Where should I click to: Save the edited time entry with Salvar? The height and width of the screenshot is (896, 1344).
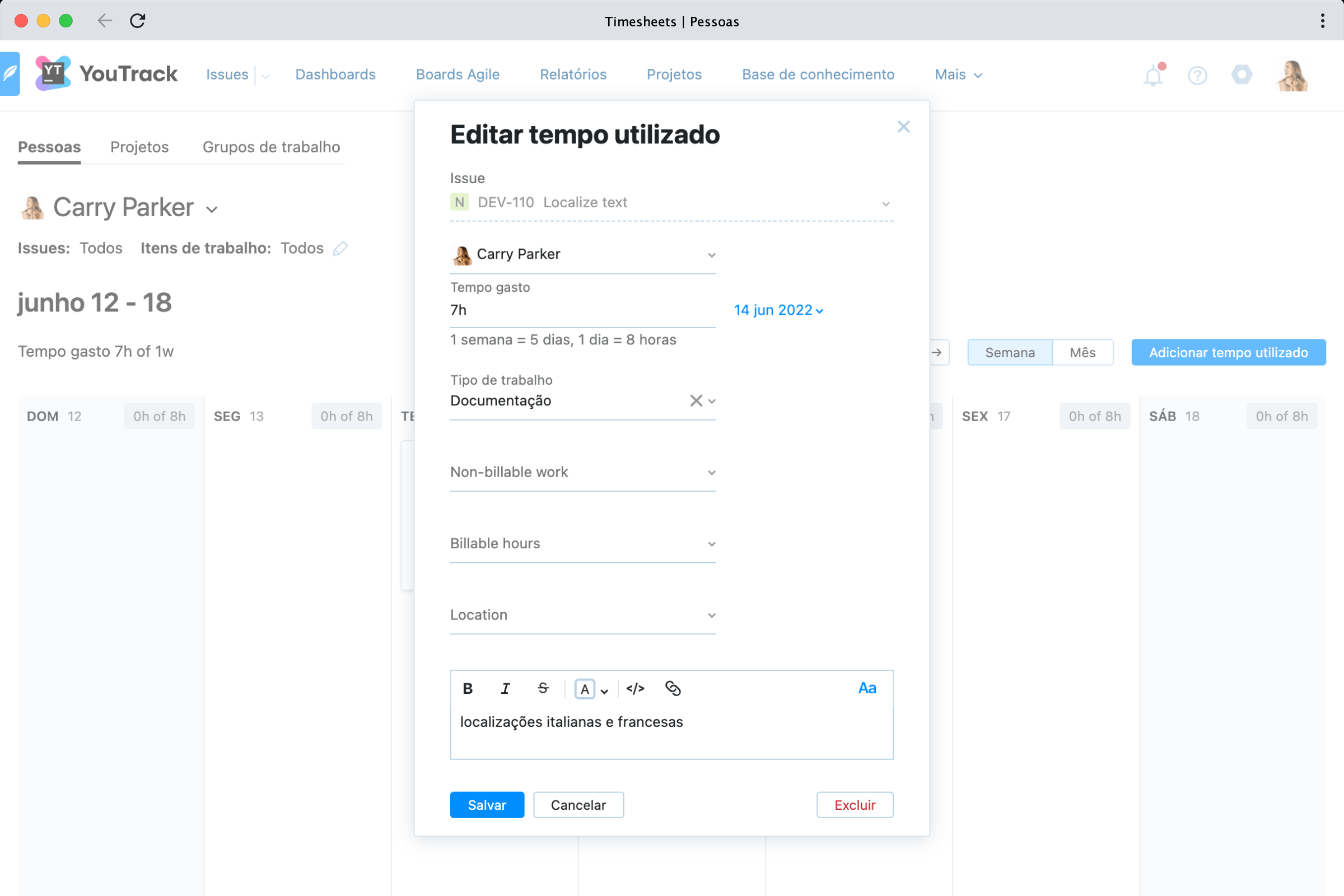tap(486, 805)
